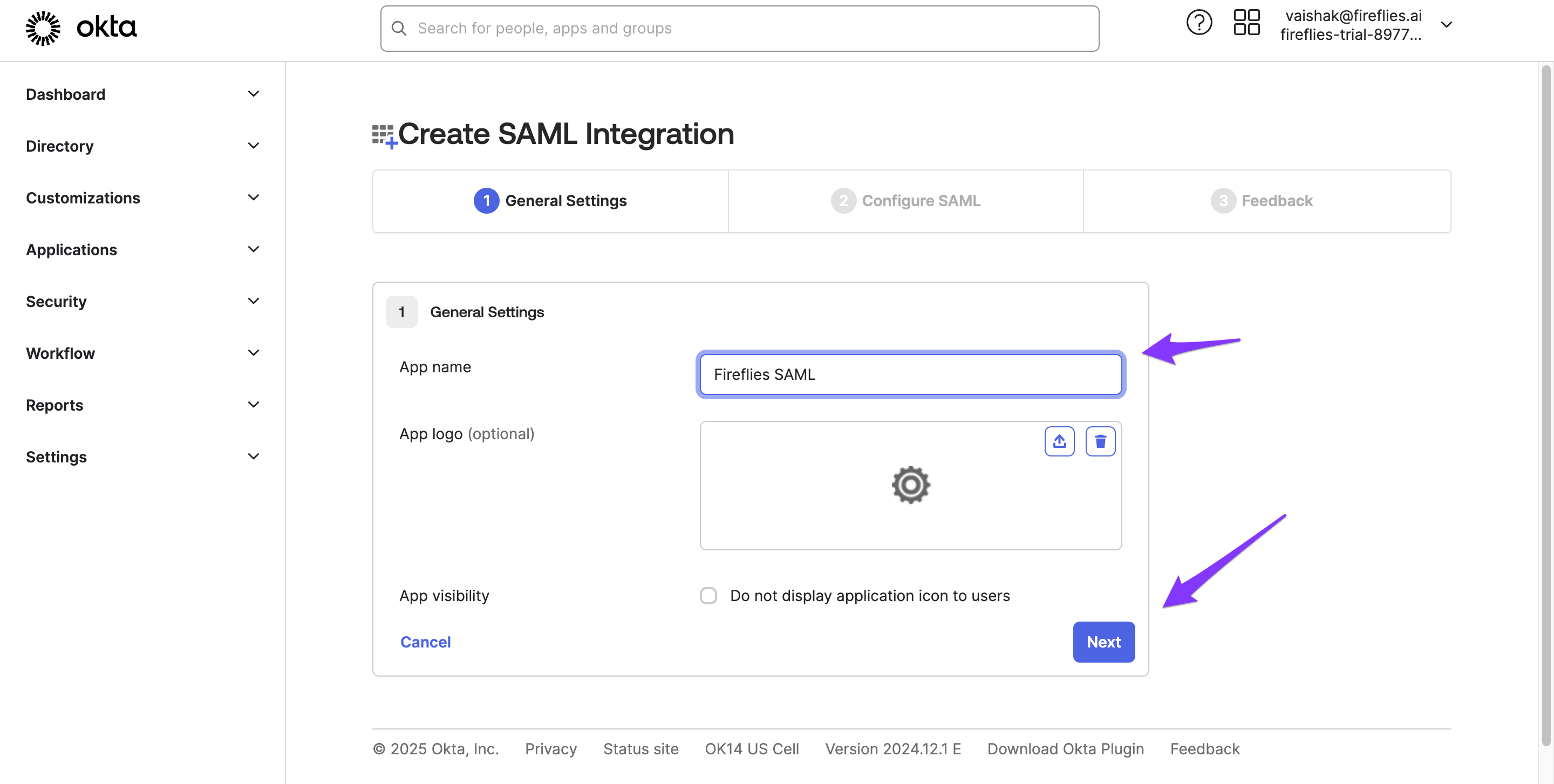This screenshot has height=784, width=1554.
Task: Click the upload logo icon
Action: (1059, 441)
